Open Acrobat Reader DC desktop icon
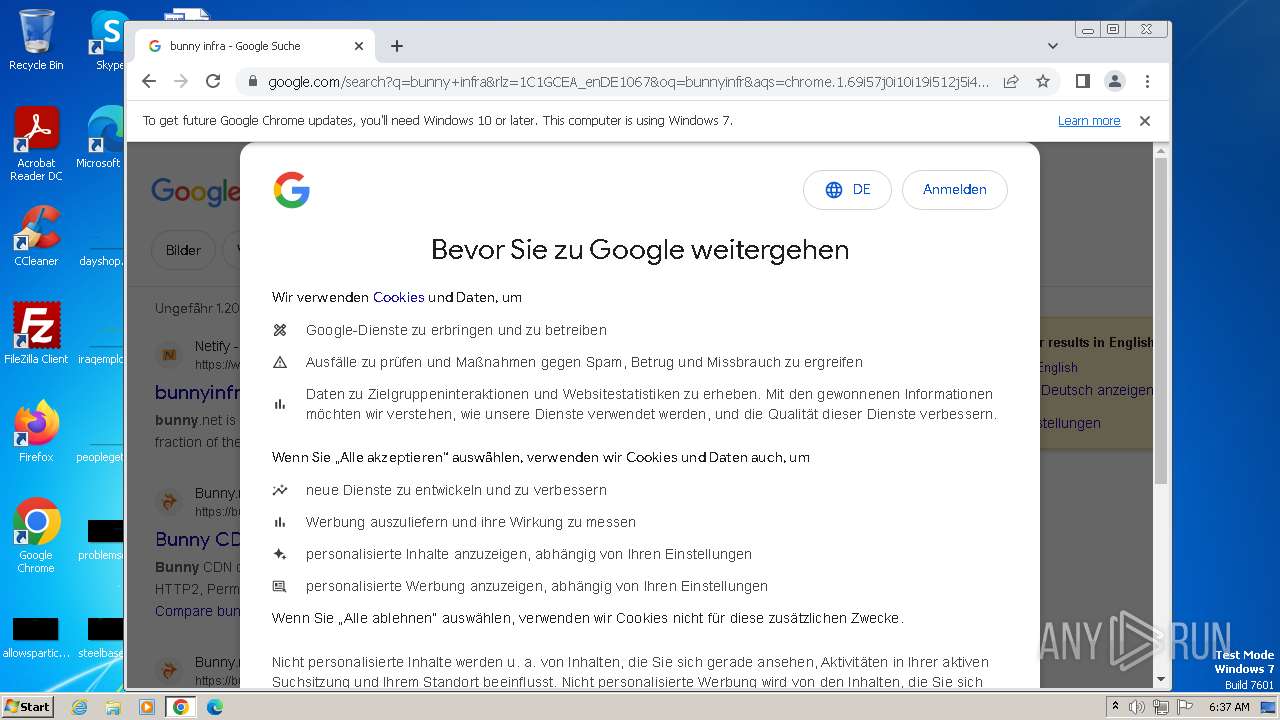1280x720 pixels. pyautogui.click(x=36, y=144)
